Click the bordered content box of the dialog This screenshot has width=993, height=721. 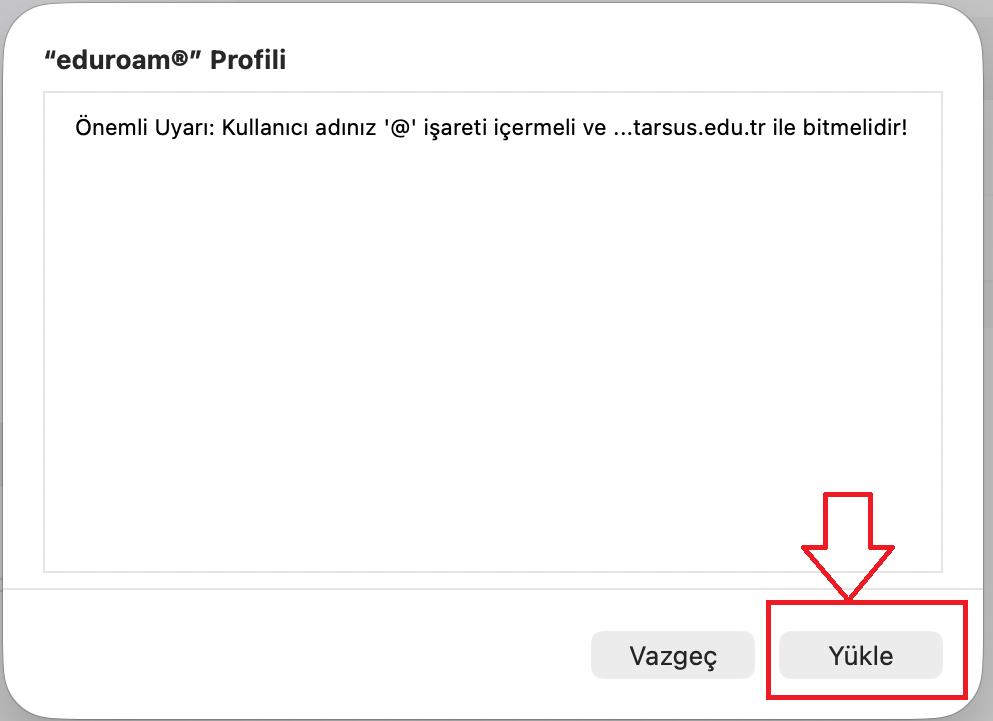[x=493, y=330]
